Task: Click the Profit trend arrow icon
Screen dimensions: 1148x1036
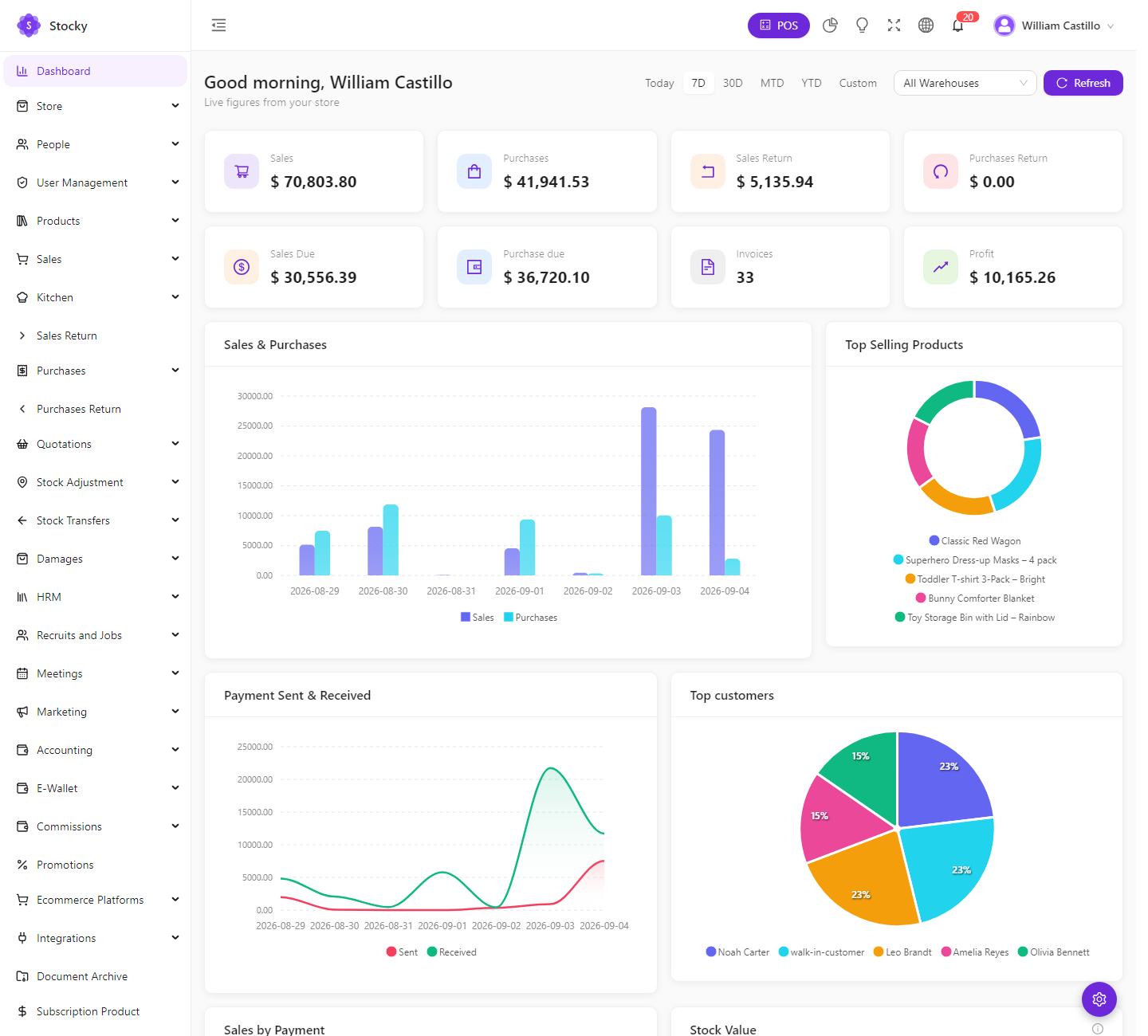Action: [941, 267]
